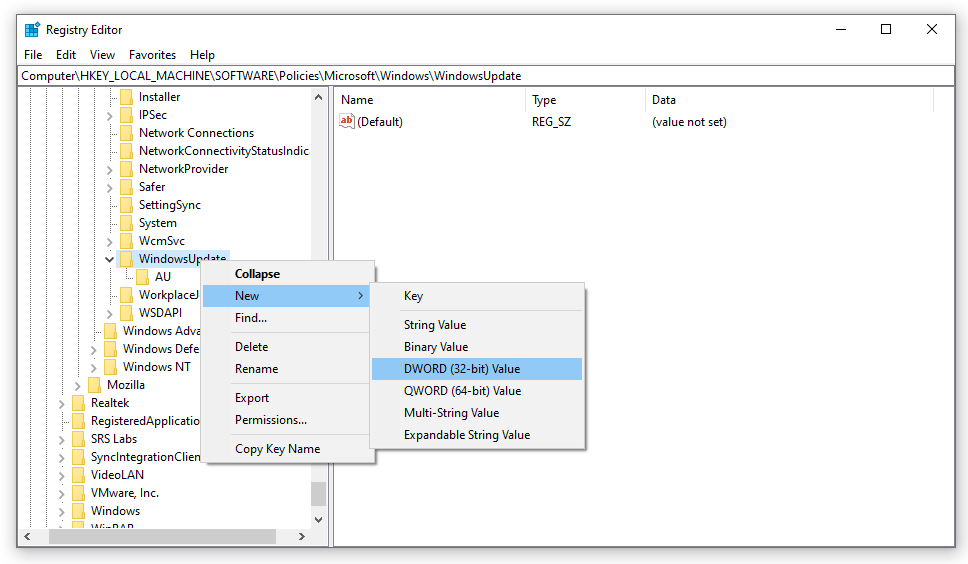
Task: Expand the Realtek key
Action: [x=61, y=404]
